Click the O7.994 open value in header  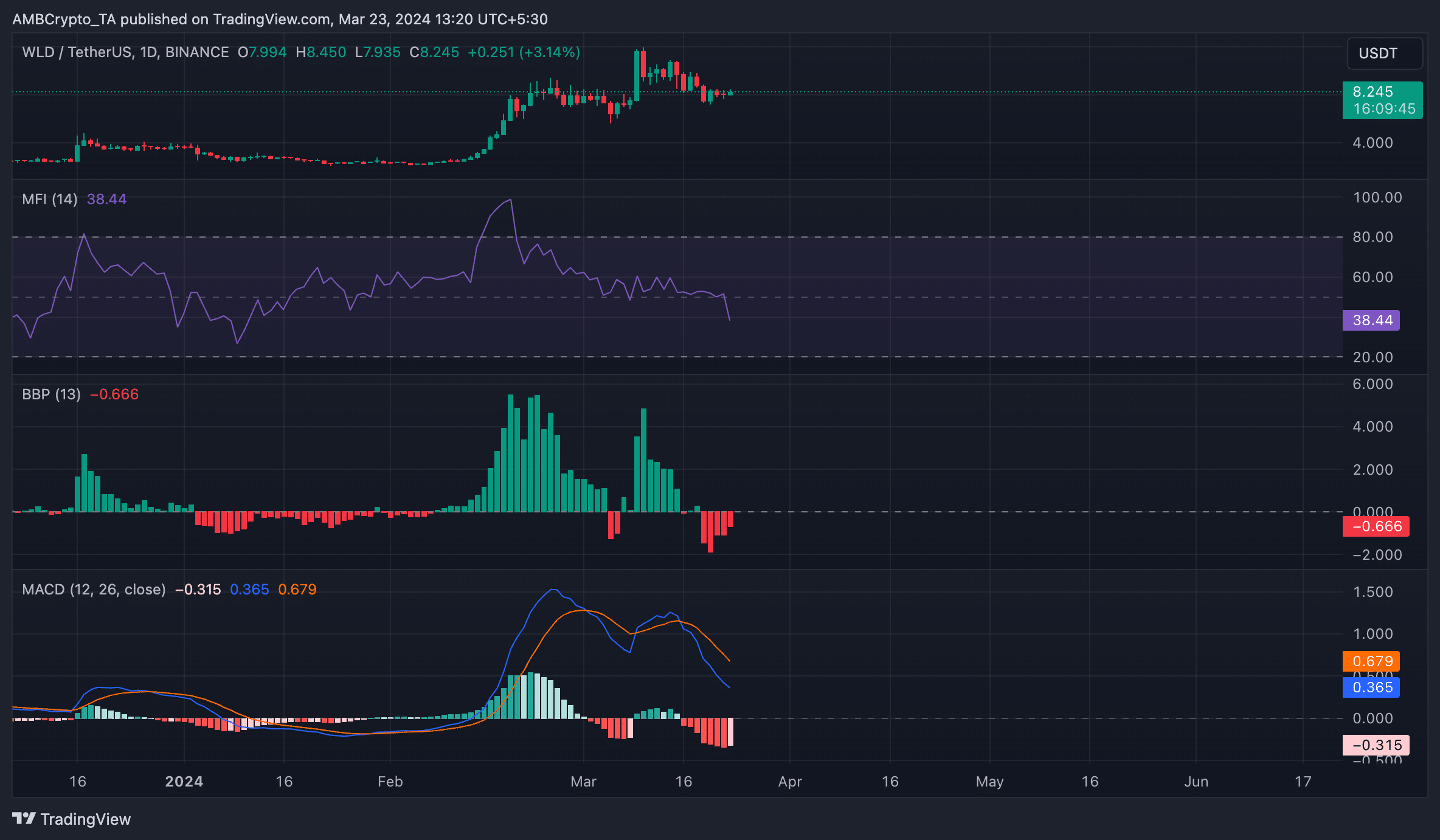[x=262, y=52]
